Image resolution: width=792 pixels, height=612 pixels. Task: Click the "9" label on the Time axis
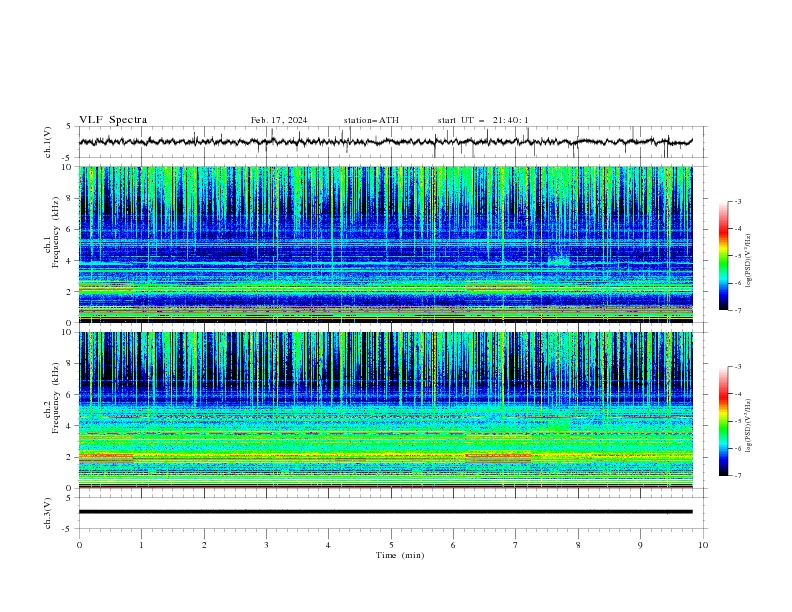pos(640,545)
